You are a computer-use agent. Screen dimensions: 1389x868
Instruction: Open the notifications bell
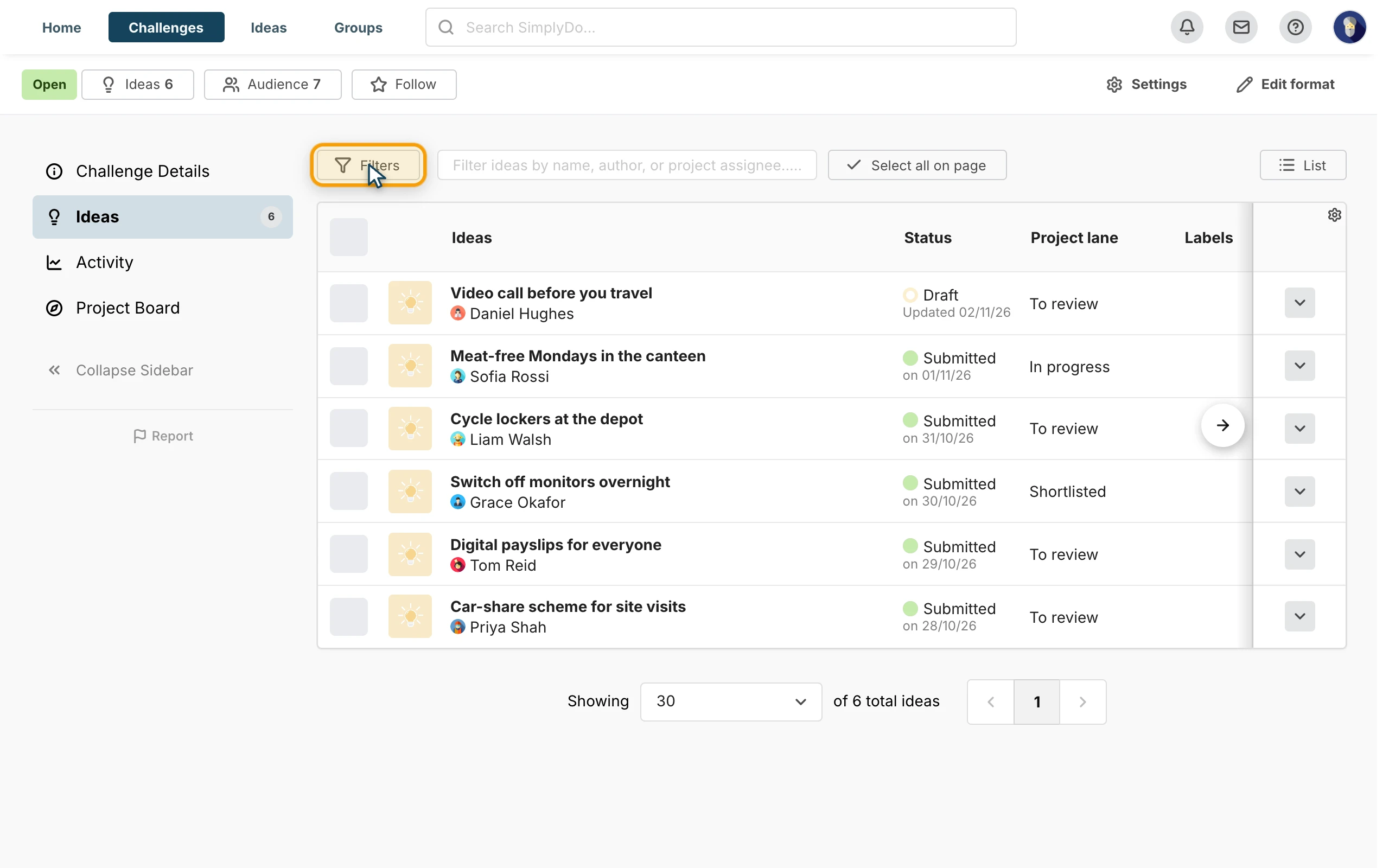tap(1187, 27)
